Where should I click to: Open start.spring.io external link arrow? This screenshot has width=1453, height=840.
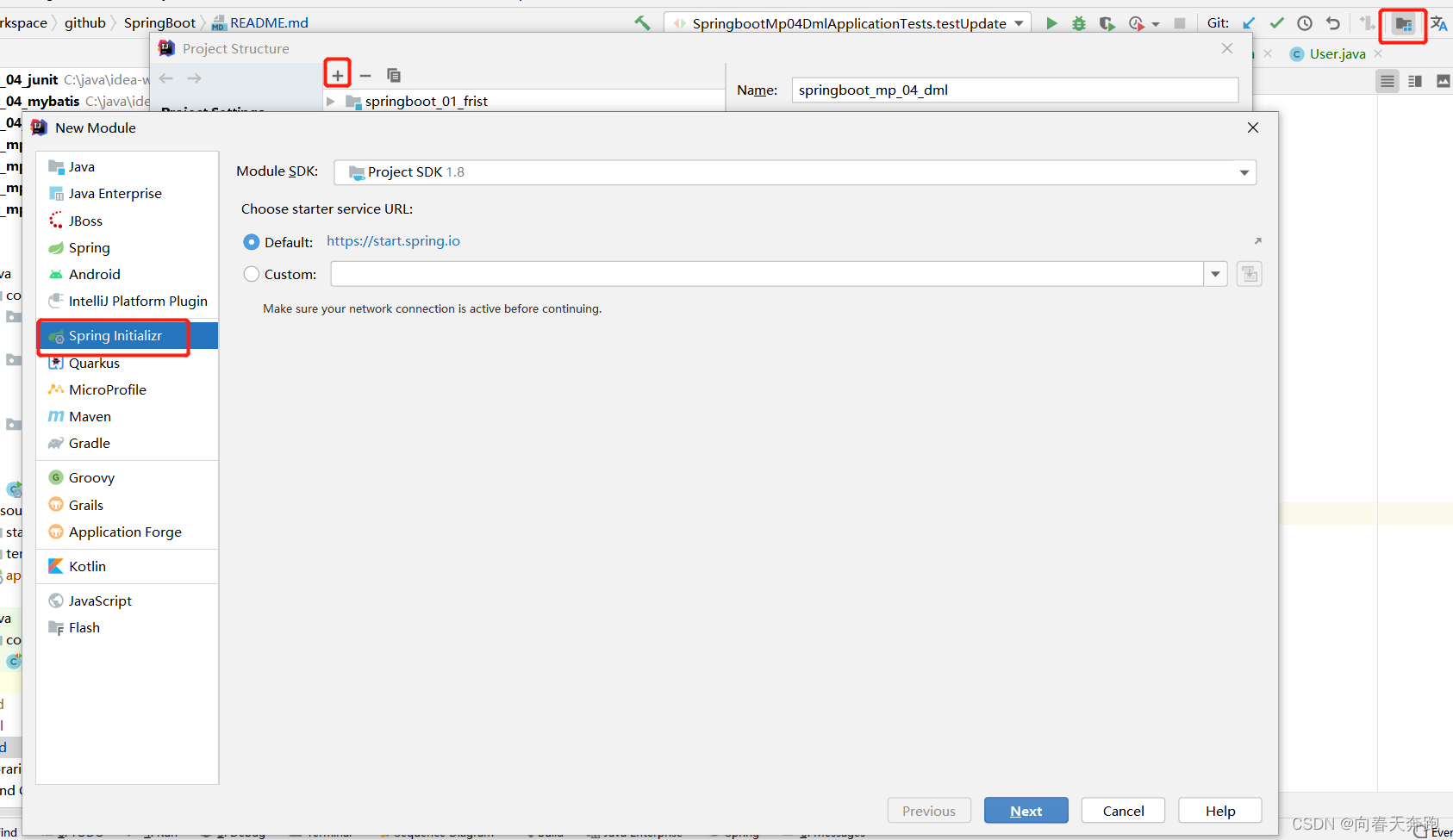[x=1257, y=241]
